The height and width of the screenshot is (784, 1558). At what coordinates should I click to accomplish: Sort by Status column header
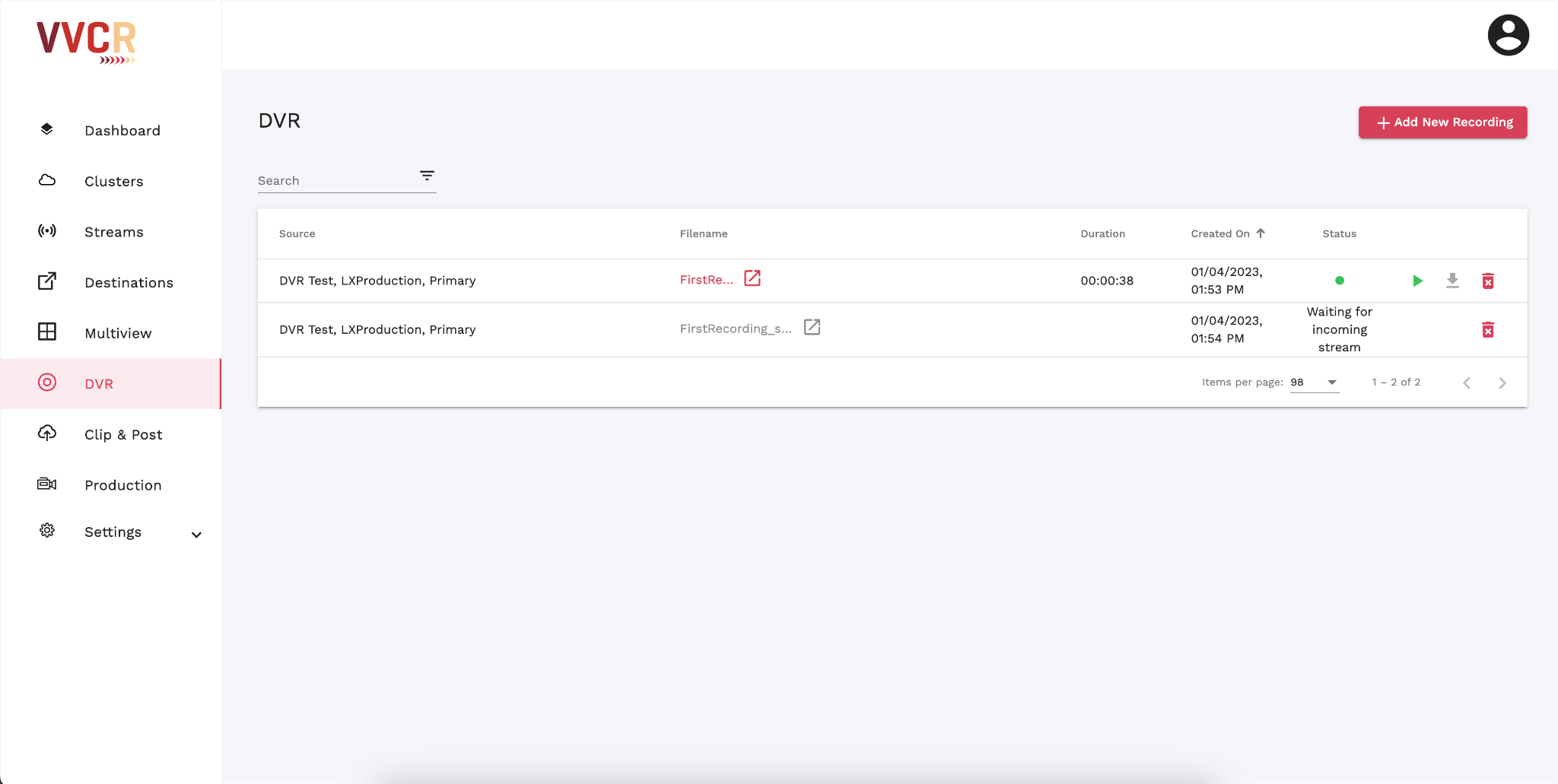[x=1339, y=233]
